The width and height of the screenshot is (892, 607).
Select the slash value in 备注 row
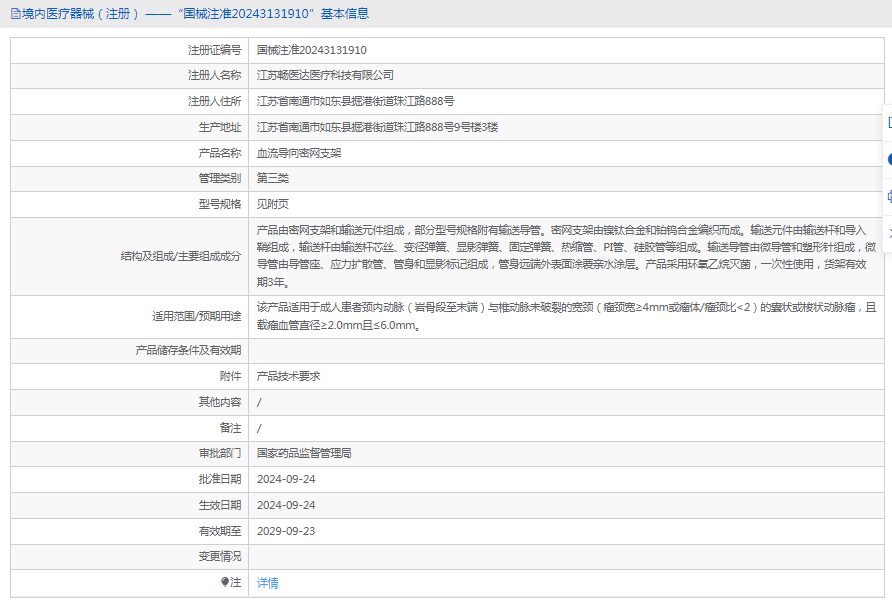[259, 428]
